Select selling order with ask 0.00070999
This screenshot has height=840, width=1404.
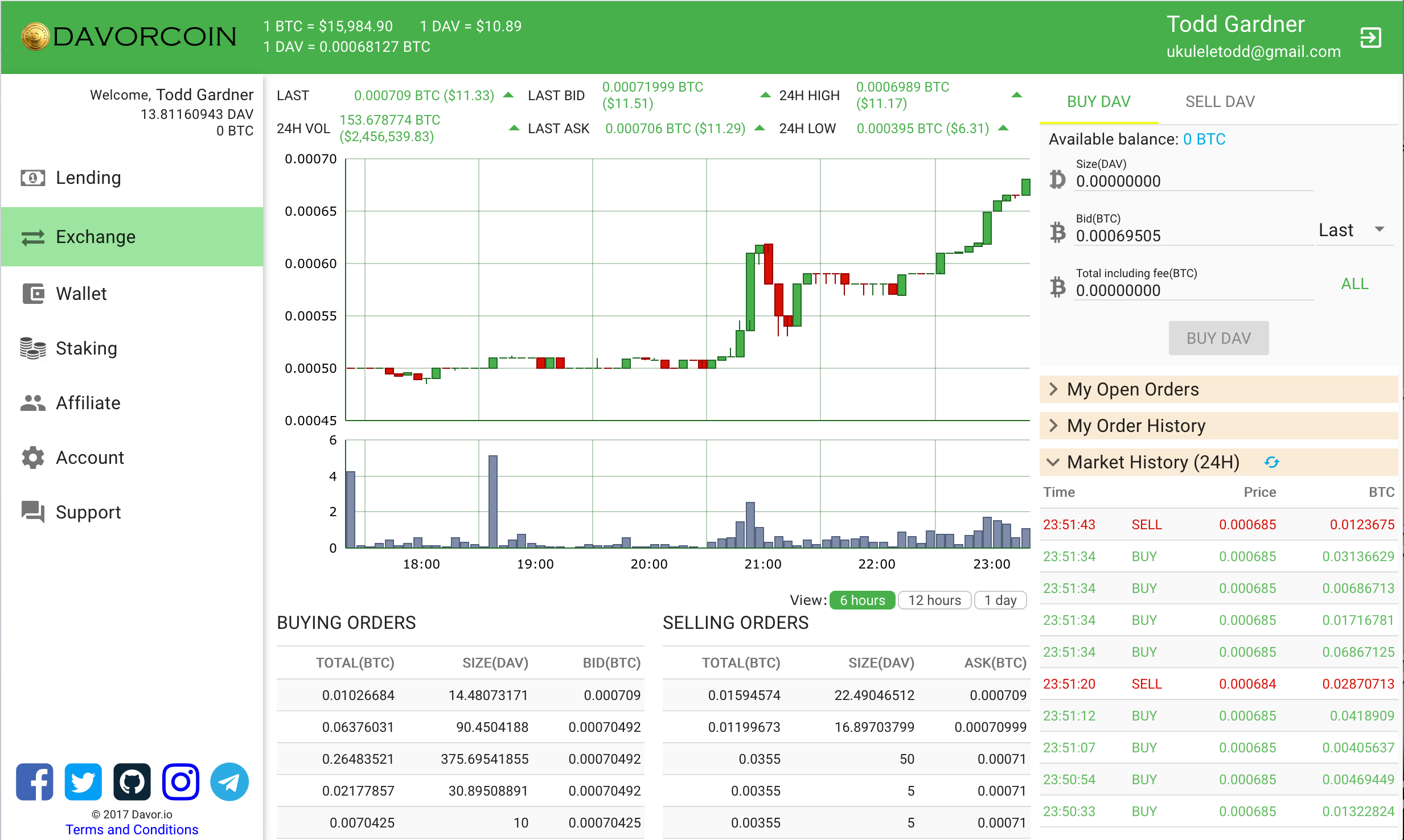pyautogui.click(x=846, y=727)
